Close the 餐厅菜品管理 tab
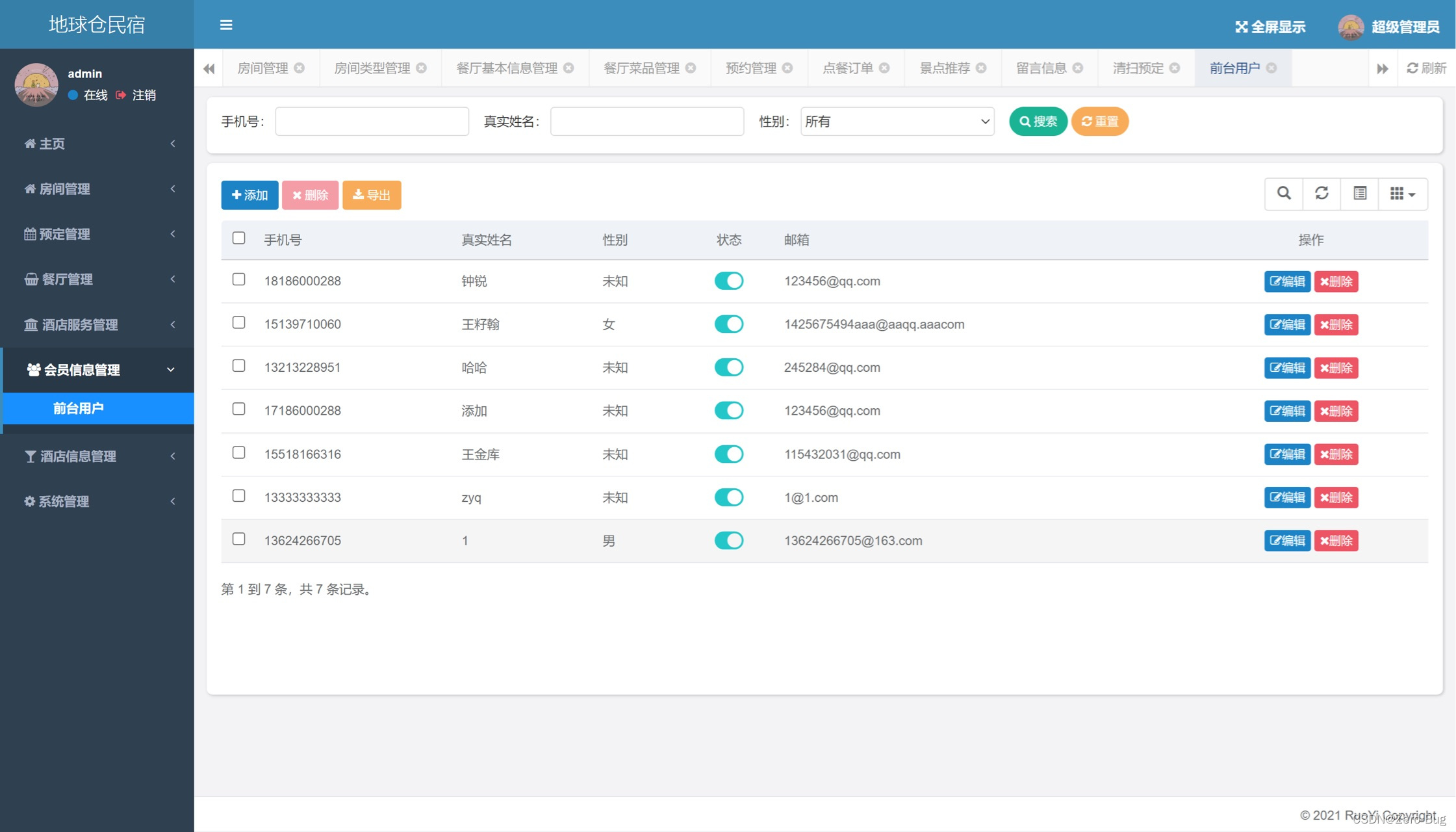Screen dimensions: 1456x832 [691, 68]
